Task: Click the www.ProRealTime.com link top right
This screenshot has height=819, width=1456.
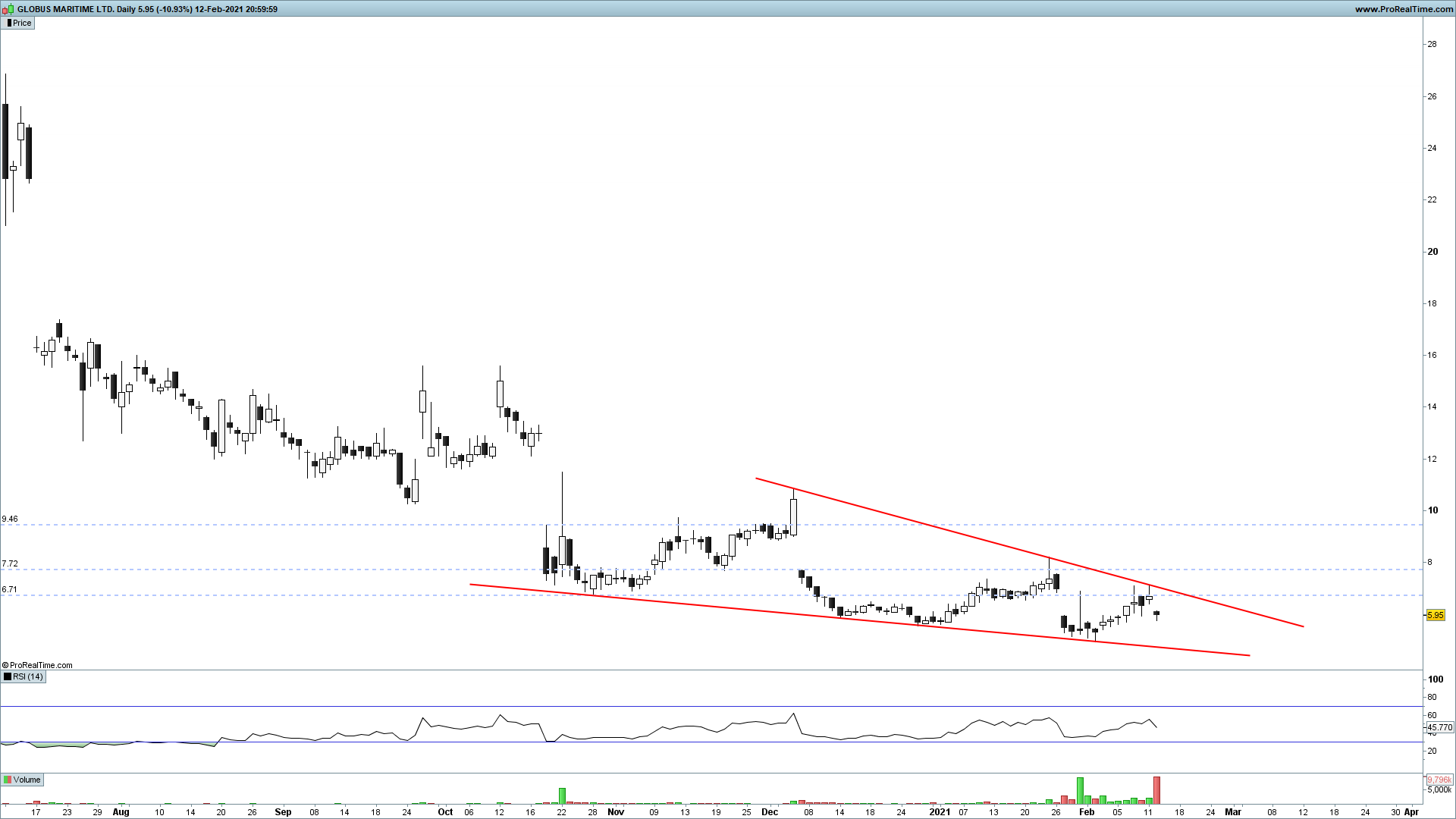Action: click(x=1404, y=9)
